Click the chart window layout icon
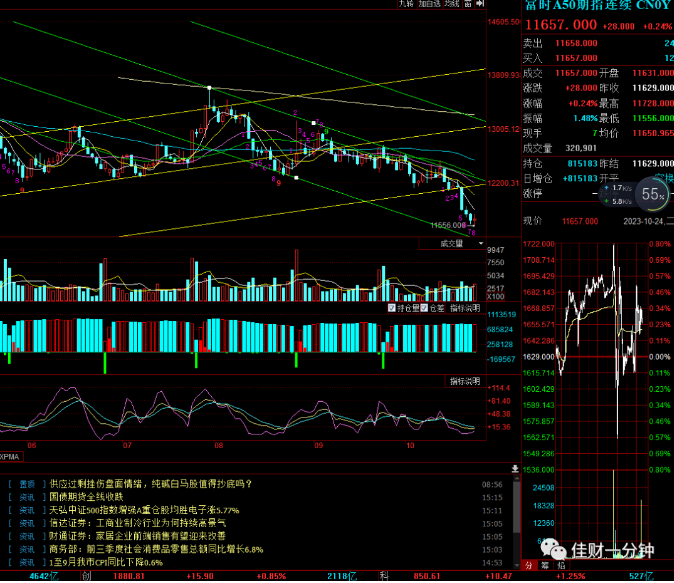This screenshot has width=674, height=583. 468,3
